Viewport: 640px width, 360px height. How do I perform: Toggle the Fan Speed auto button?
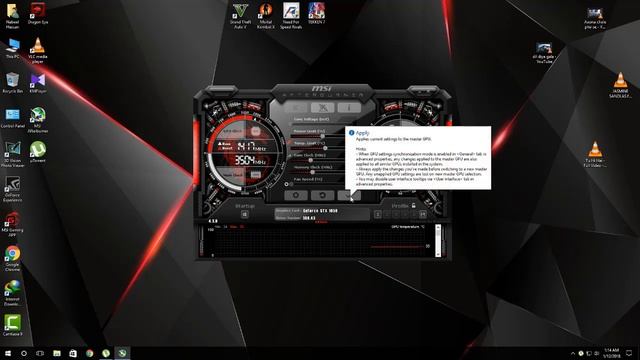(287, 184)
